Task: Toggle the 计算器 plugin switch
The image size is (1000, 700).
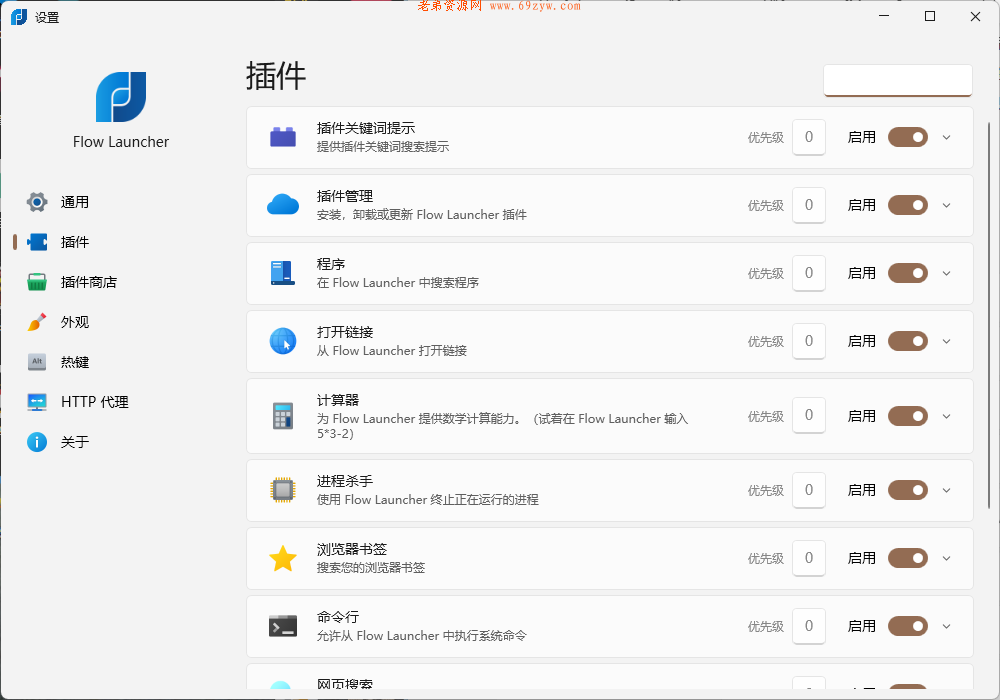Action: point(908,416)
